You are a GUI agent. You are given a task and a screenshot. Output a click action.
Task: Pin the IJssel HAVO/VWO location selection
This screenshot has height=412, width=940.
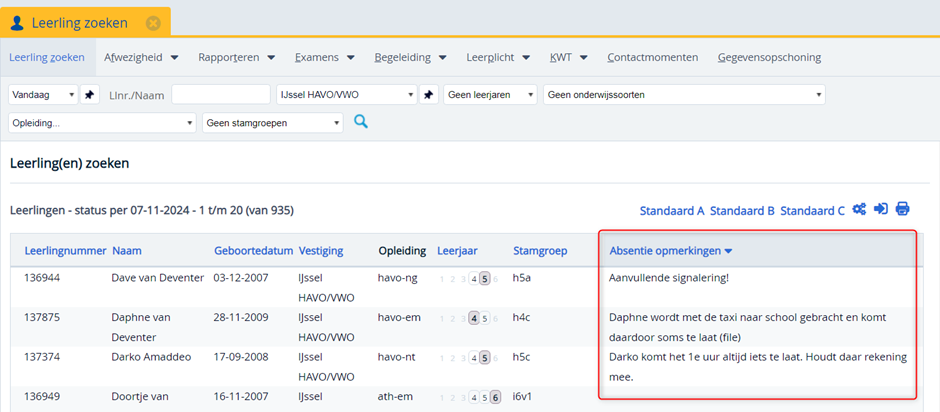point(429,95)
